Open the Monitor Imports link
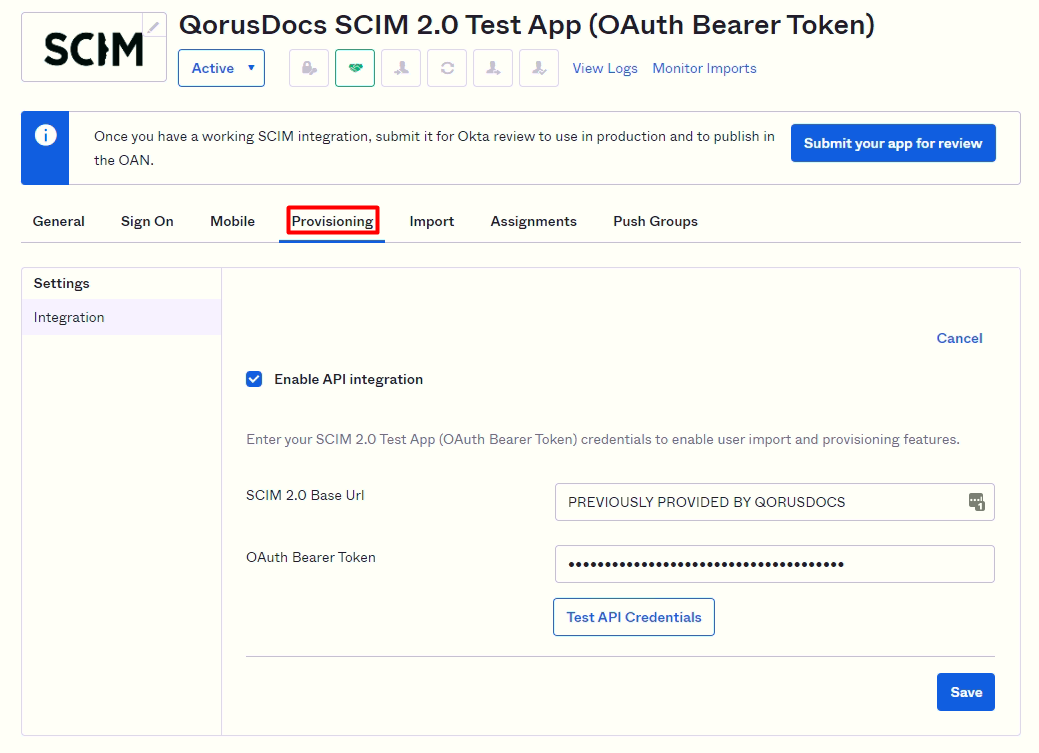 [704, 68]
